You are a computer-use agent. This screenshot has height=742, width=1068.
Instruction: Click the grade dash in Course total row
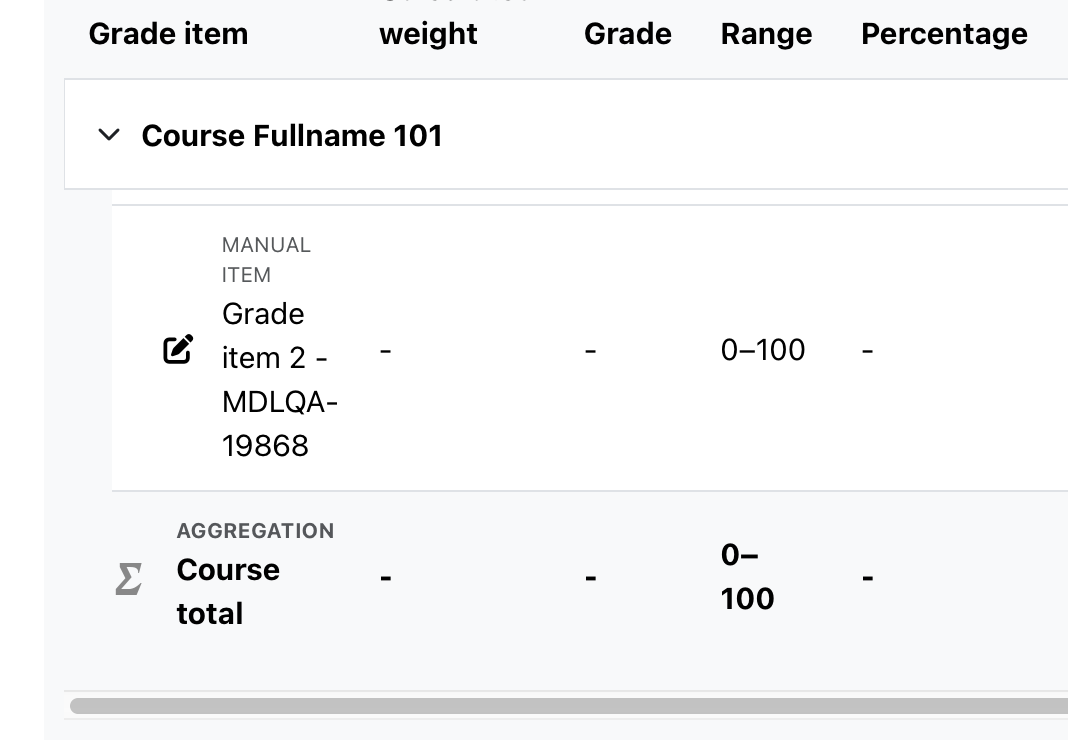pyautogui.click(x=591, y=578)
